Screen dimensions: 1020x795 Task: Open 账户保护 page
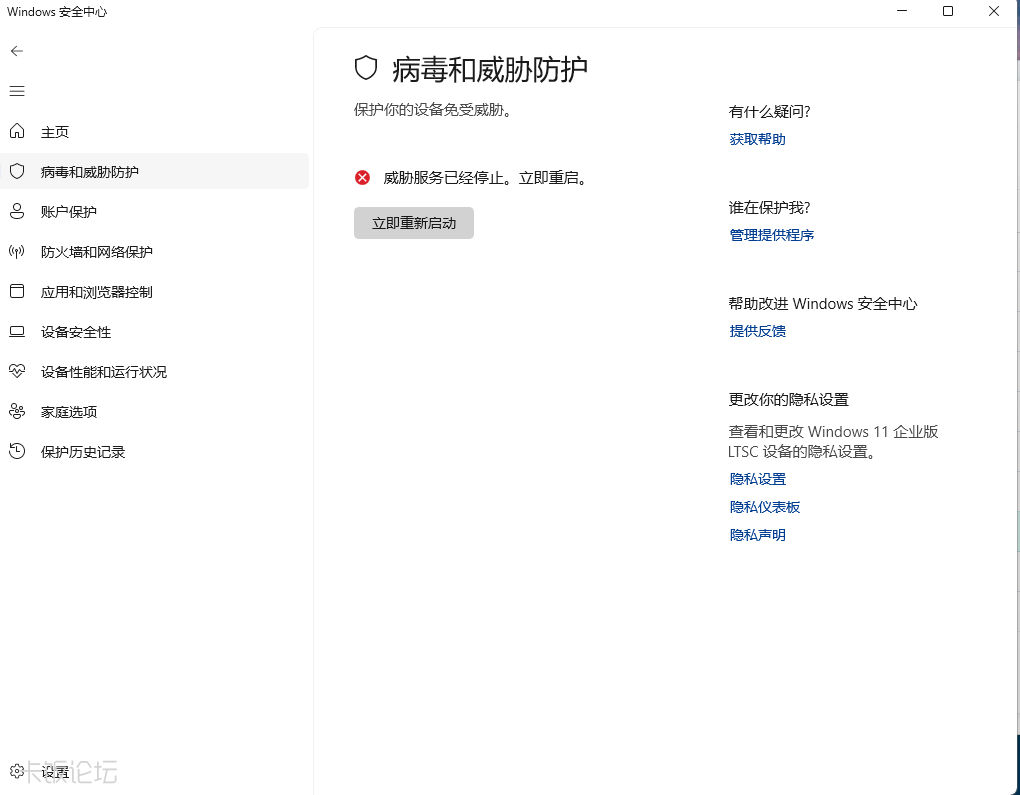click(x=154, y=211)
